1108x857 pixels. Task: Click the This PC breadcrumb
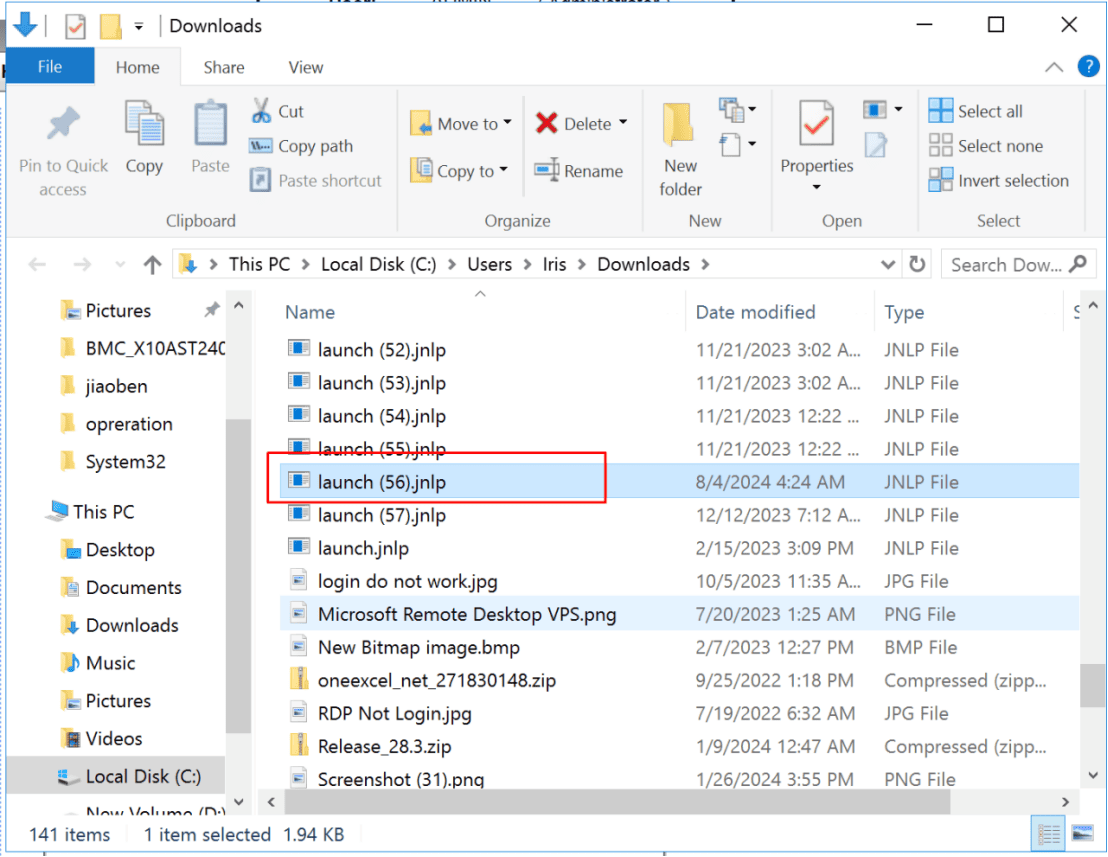tap(259, 264)
